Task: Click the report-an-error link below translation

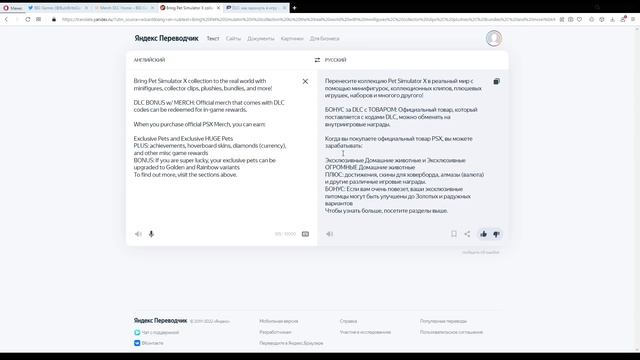Action: click(x=480, y=252)
